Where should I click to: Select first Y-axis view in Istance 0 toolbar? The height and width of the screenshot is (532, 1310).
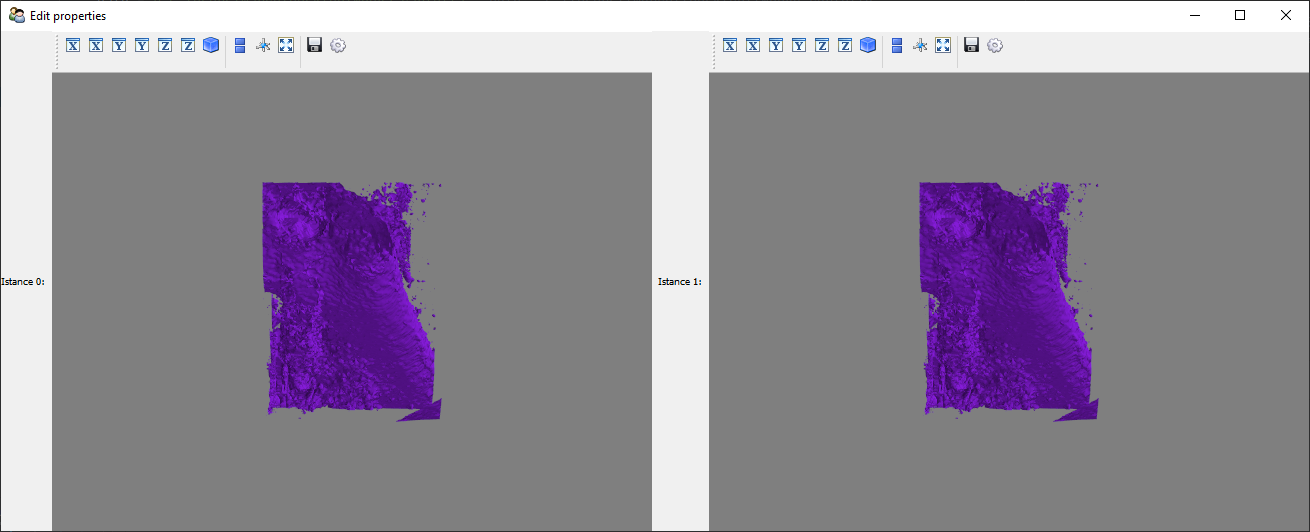(119, 45)
